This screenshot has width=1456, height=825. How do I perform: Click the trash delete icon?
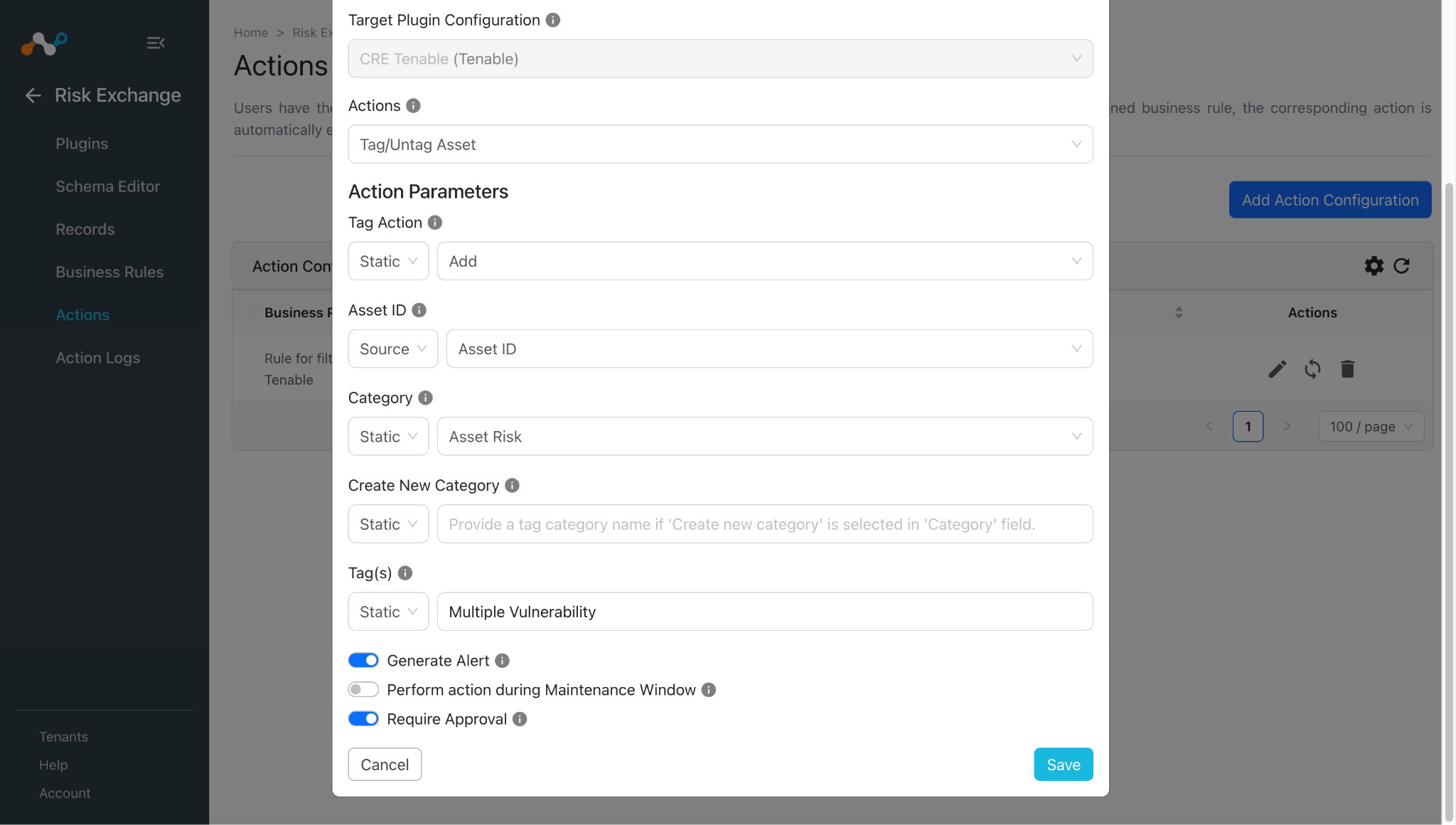[1347, 369]
